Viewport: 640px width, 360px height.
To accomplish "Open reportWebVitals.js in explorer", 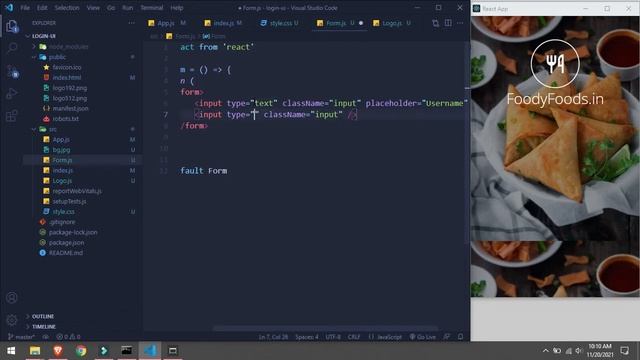I will (x=77, y=191).
